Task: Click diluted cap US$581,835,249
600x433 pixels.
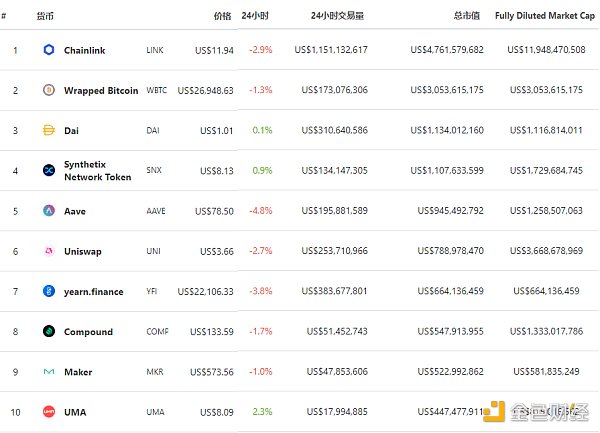Action: [546, 371]
